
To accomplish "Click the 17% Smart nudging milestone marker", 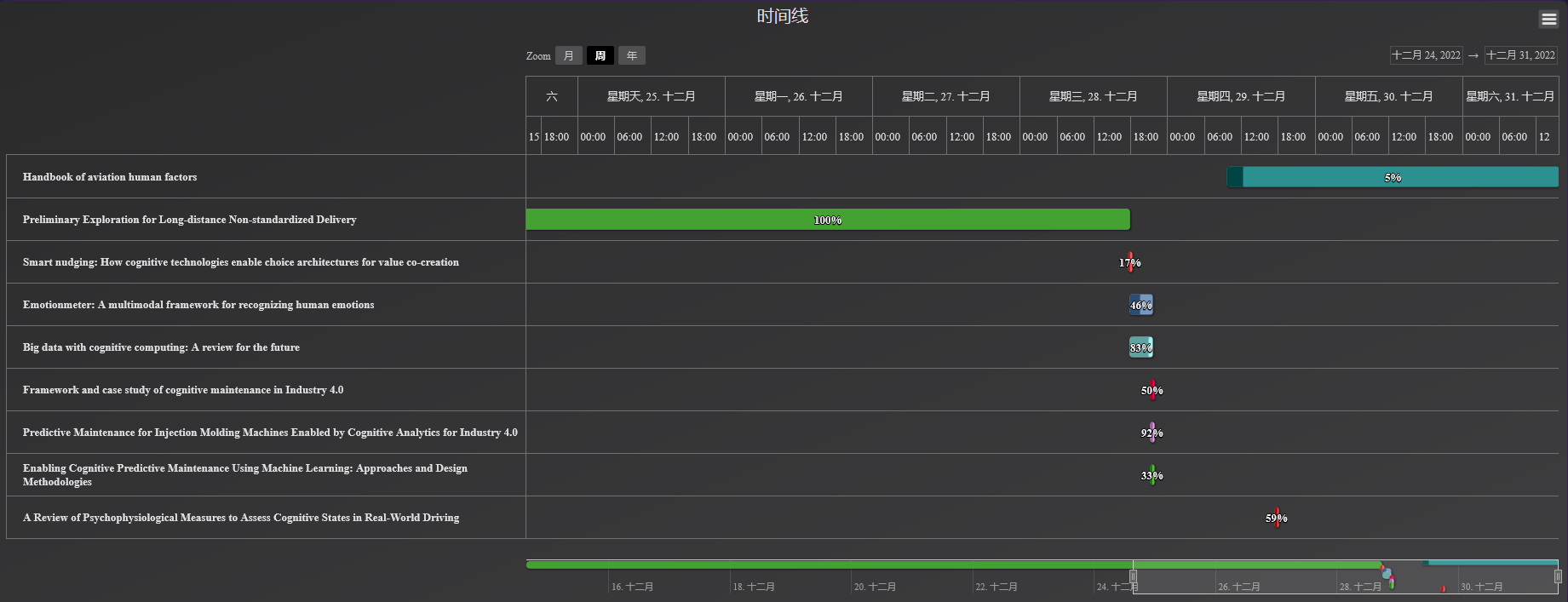I will (1130, 262).
